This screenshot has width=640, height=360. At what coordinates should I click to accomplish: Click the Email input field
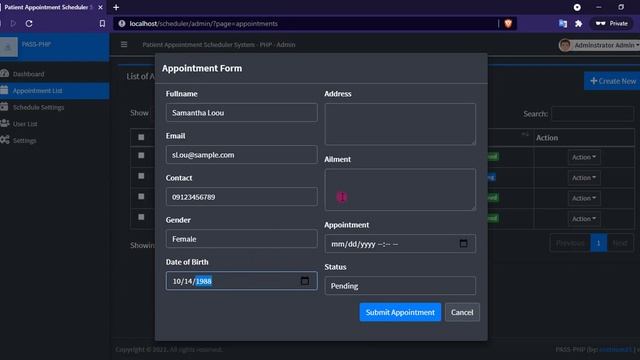point(241,155)
